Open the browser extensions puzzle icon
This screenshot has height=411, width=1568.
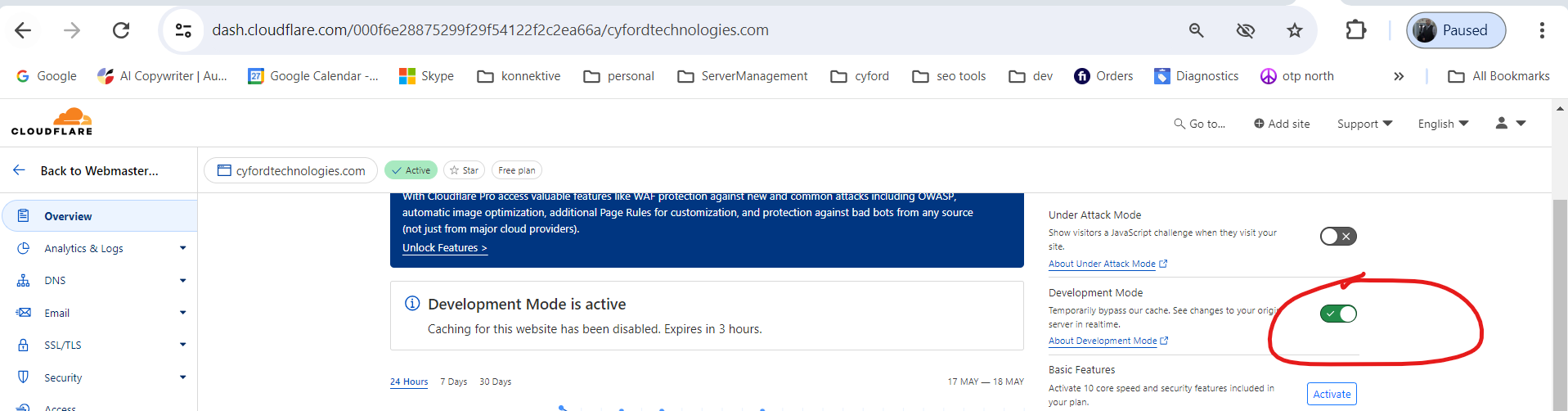tap(1355, 30)
